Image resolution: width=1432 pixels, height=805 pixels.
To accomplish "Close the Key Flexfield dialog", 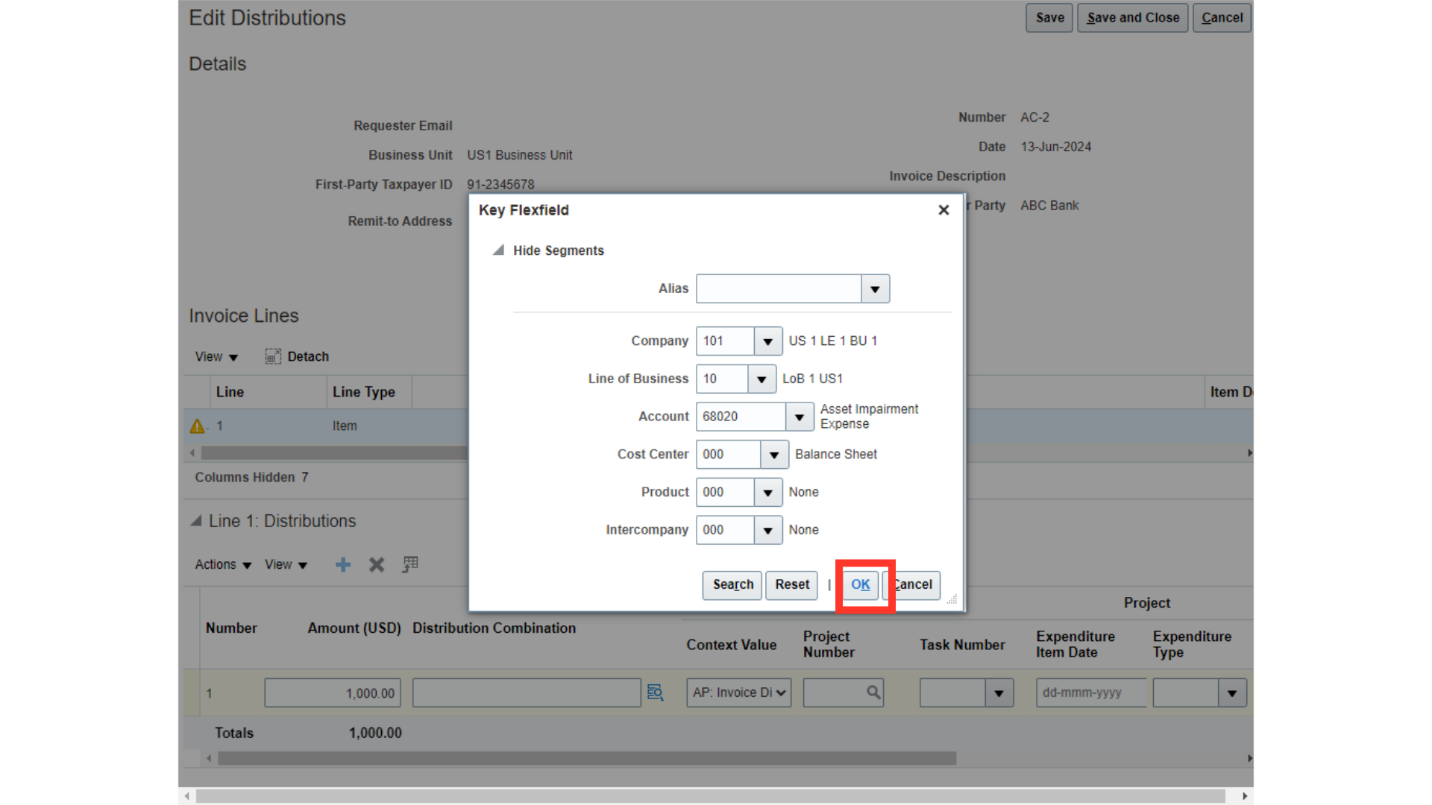I will (943, 210).
